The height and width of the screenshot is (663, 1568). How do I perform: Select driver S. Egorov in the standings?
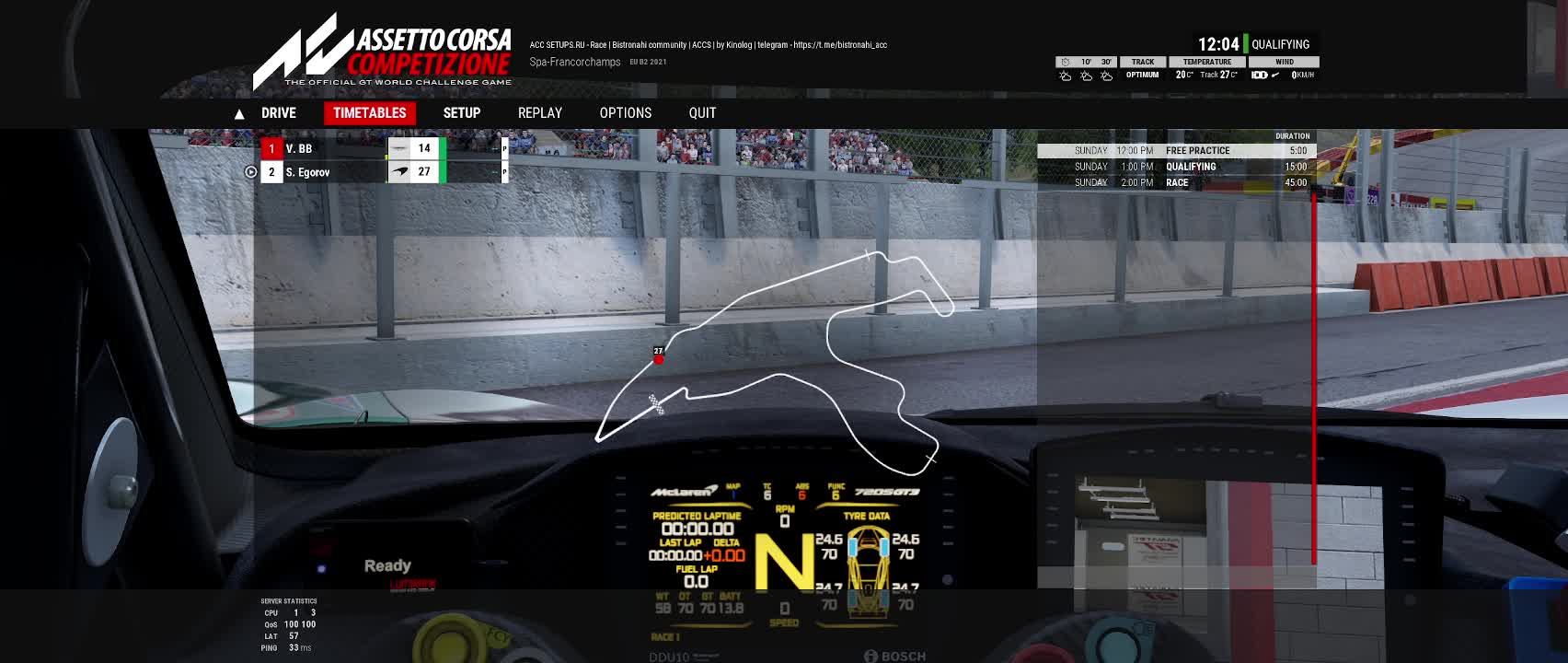coord(307,172)
